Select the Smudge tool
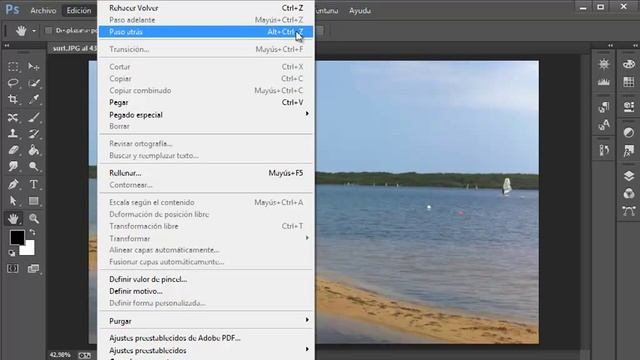The width and height of the screenshot is (640, 360). pos(13,166)
